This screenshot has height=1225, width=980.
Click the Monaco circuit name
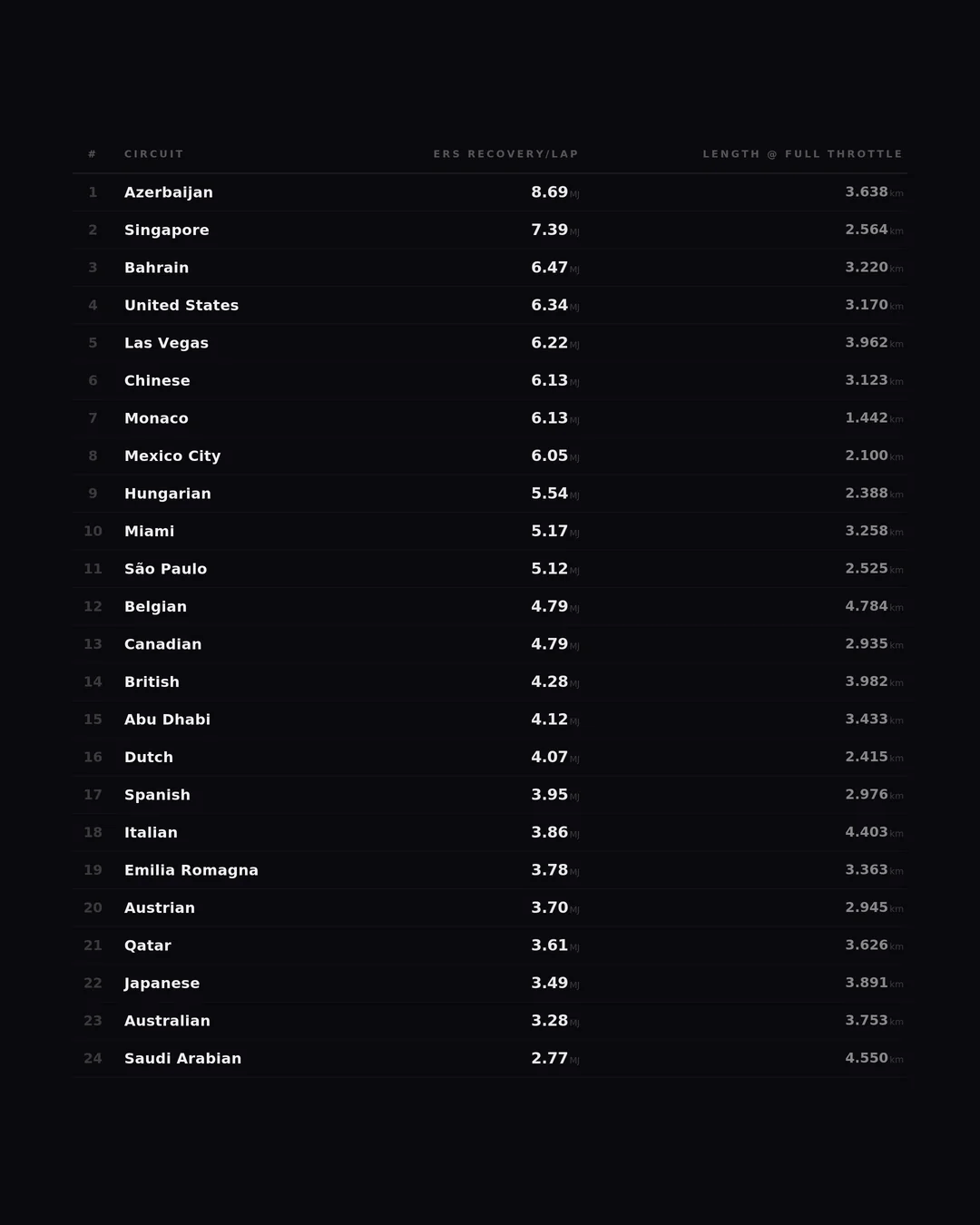[157, 418]
